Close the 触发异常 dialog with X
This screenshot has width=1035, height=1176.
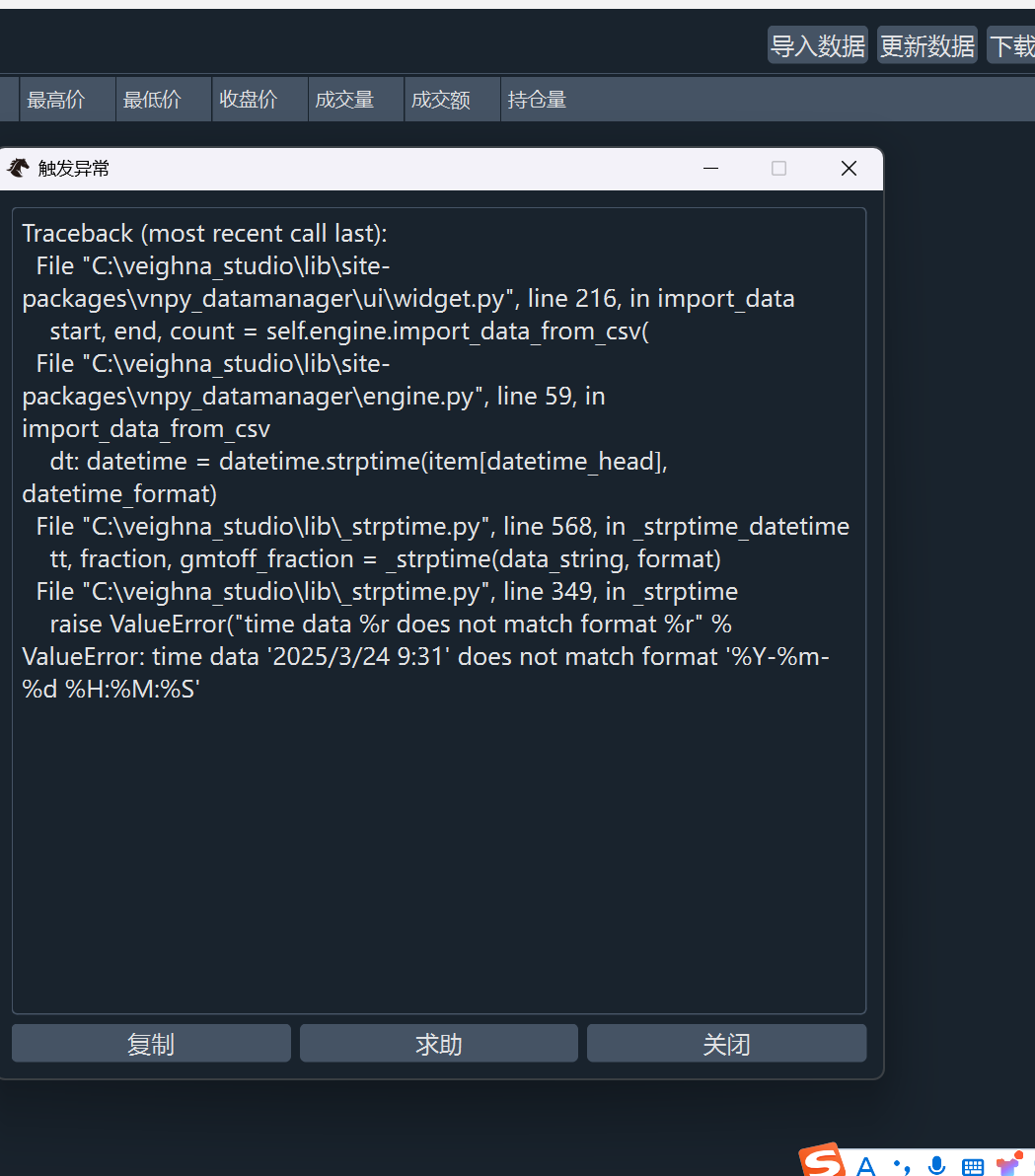point(849,168)
